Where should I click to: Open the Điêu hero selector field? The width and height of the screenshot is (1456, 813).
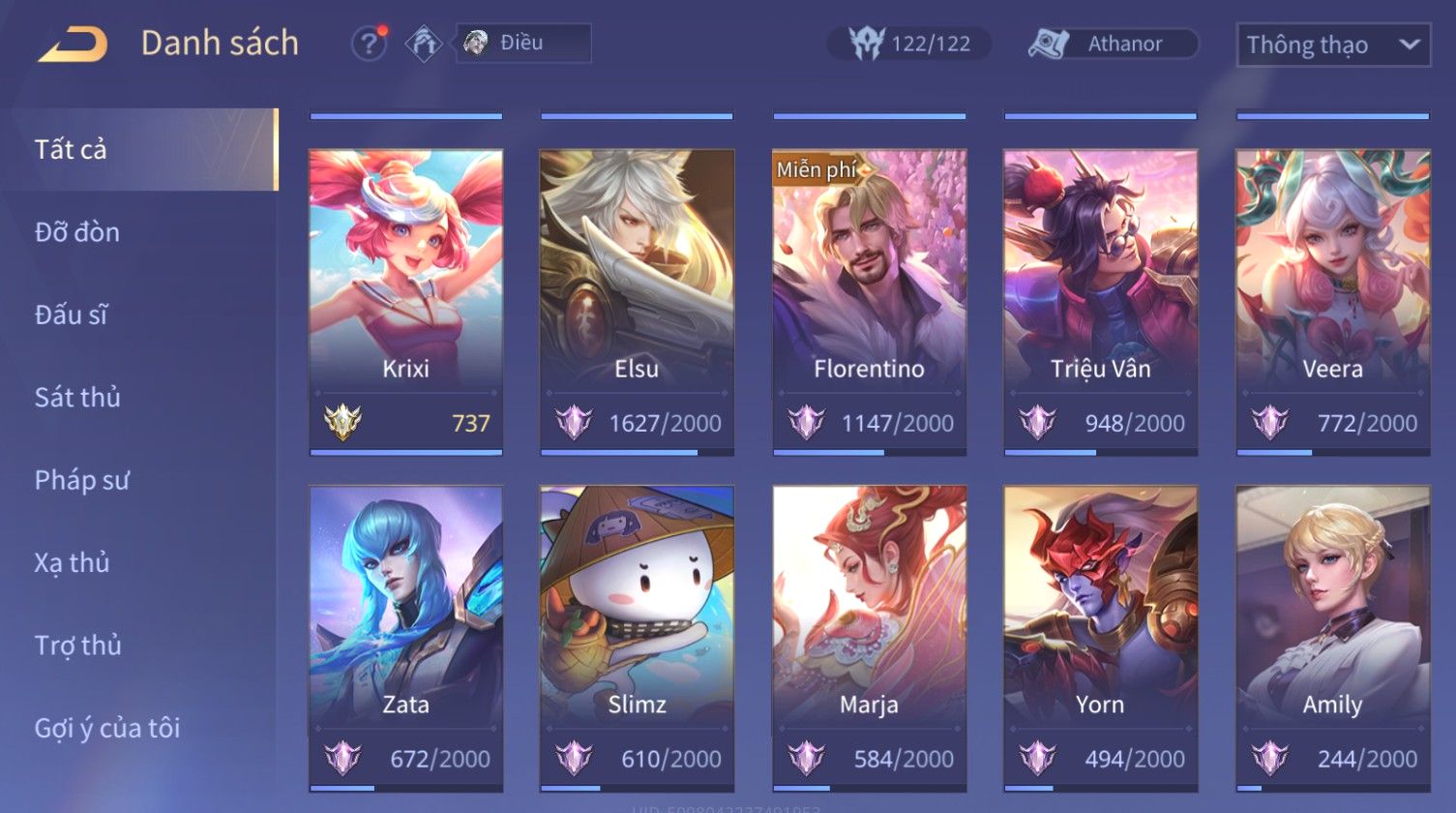pos(523,44)
